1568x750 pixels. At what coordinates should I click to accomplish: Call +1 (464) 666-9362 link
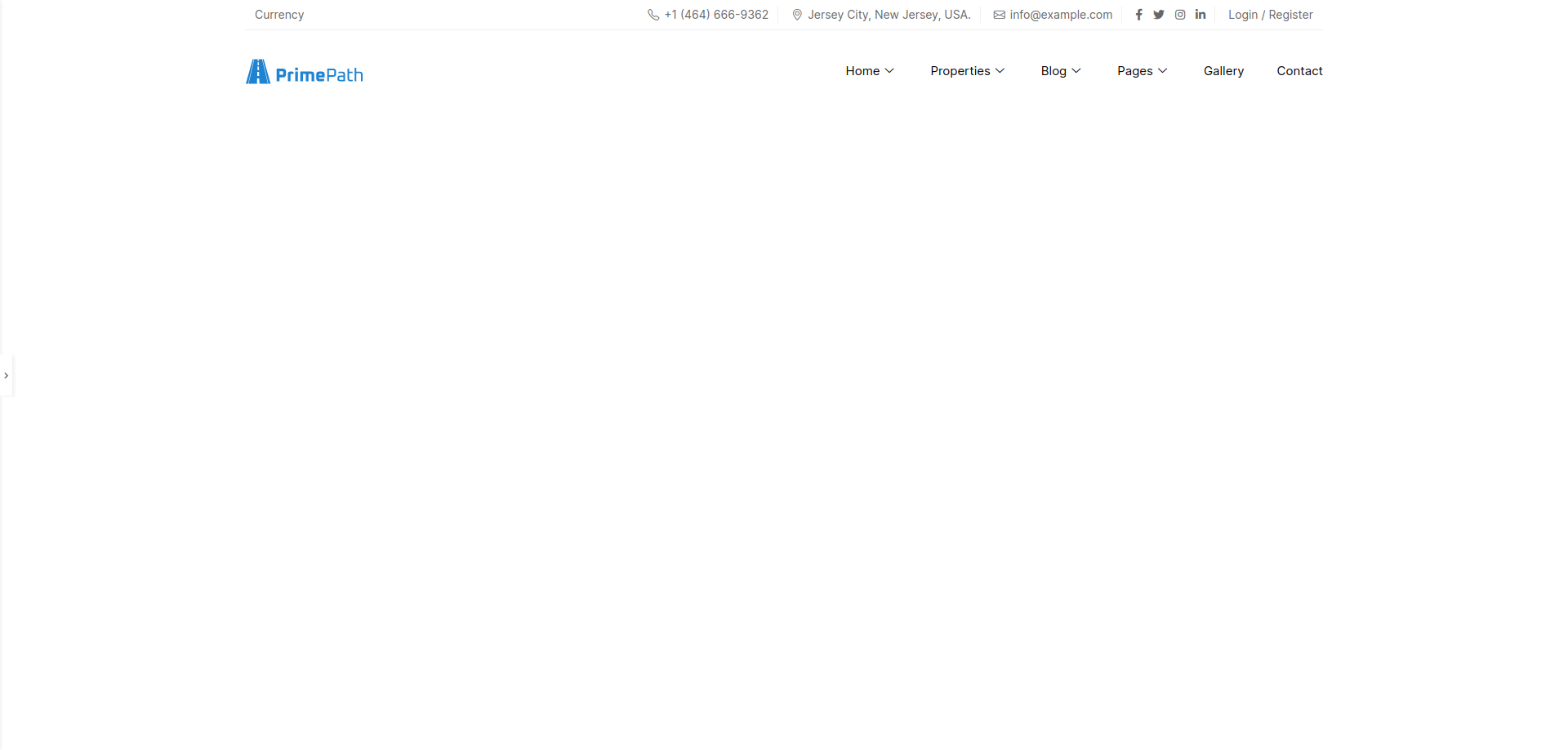pyautogui.click(x=716, y=15)
